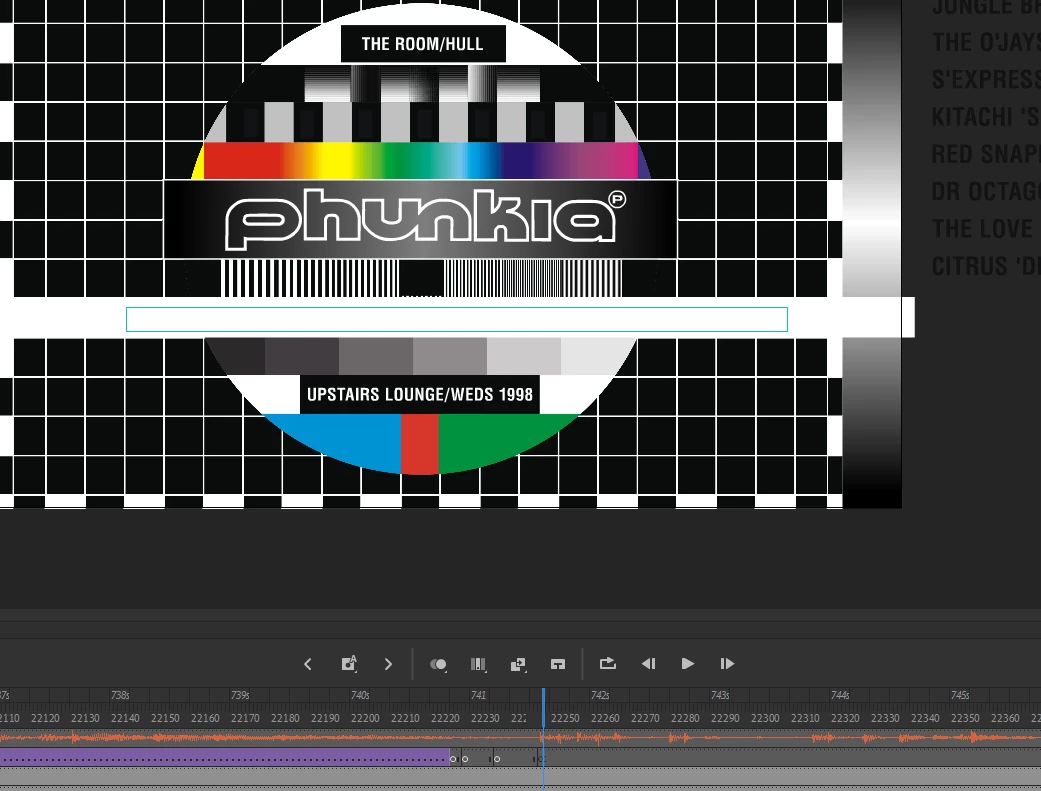This screenshot has height=791, width=1041.
Task: Step forward one frame
Action: click(x=727, y=663)
